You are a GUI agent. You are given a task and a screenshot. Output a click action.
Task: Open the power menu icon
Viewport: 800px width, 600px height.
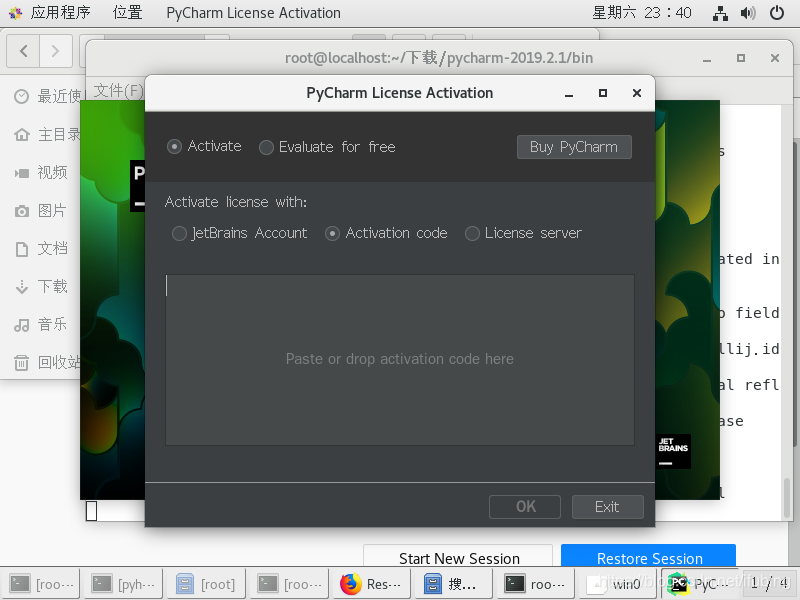pyautogui.click(x=777, y=13)
